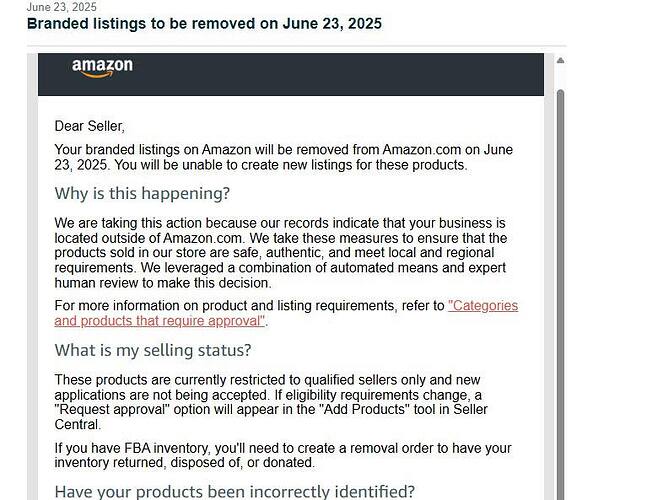Click the dark header banner beside the Amazon logo

coord(338,74)
